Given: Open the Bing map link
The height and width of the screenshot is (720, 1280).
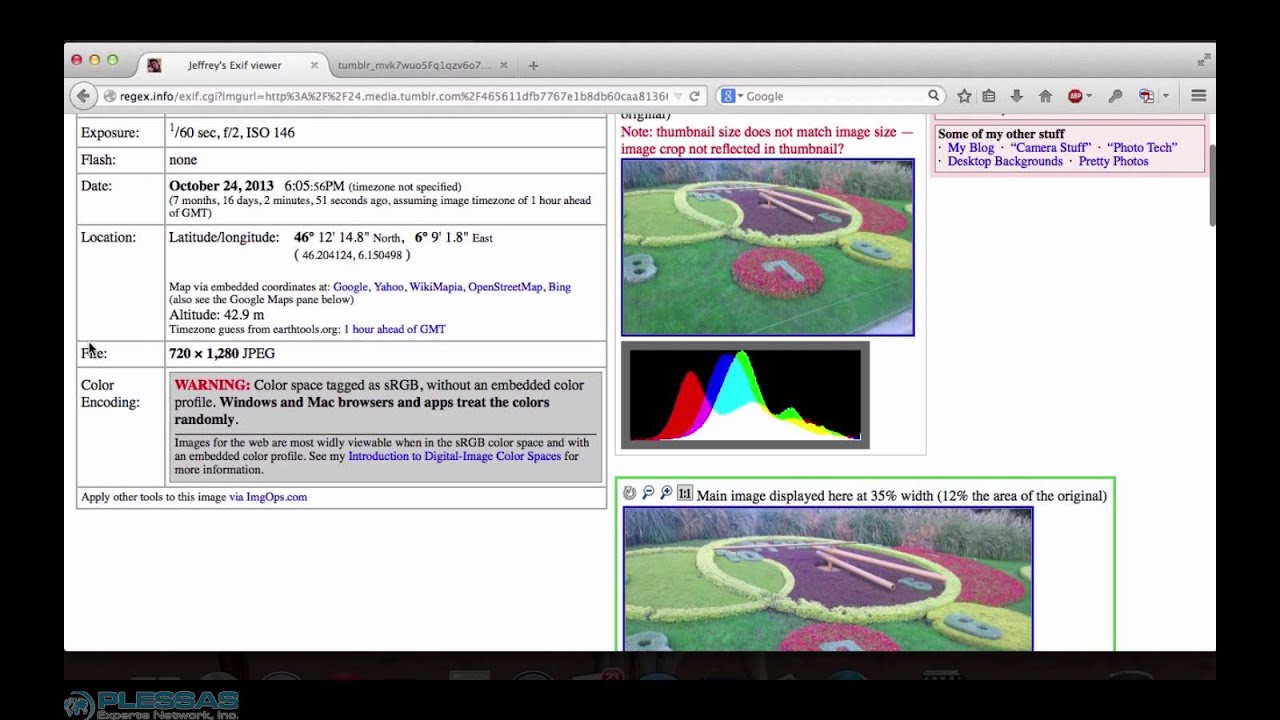Looking at the screenshot, I should point(559,287).
